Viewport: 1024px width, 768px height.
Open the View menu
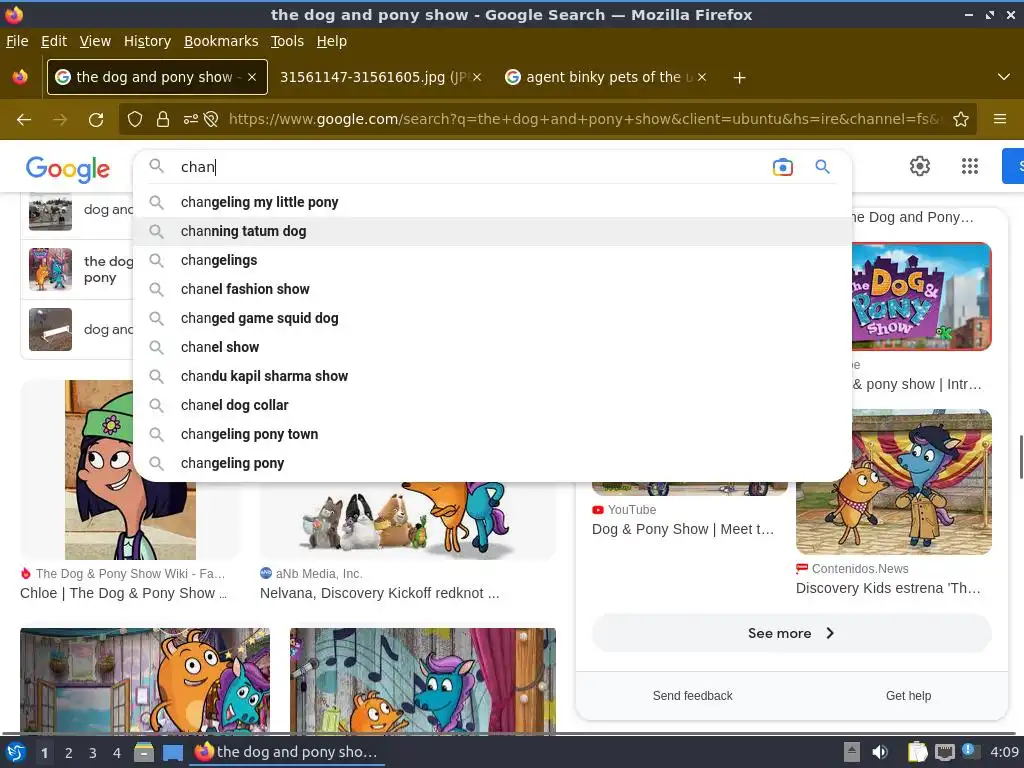[x=95, y=41]
